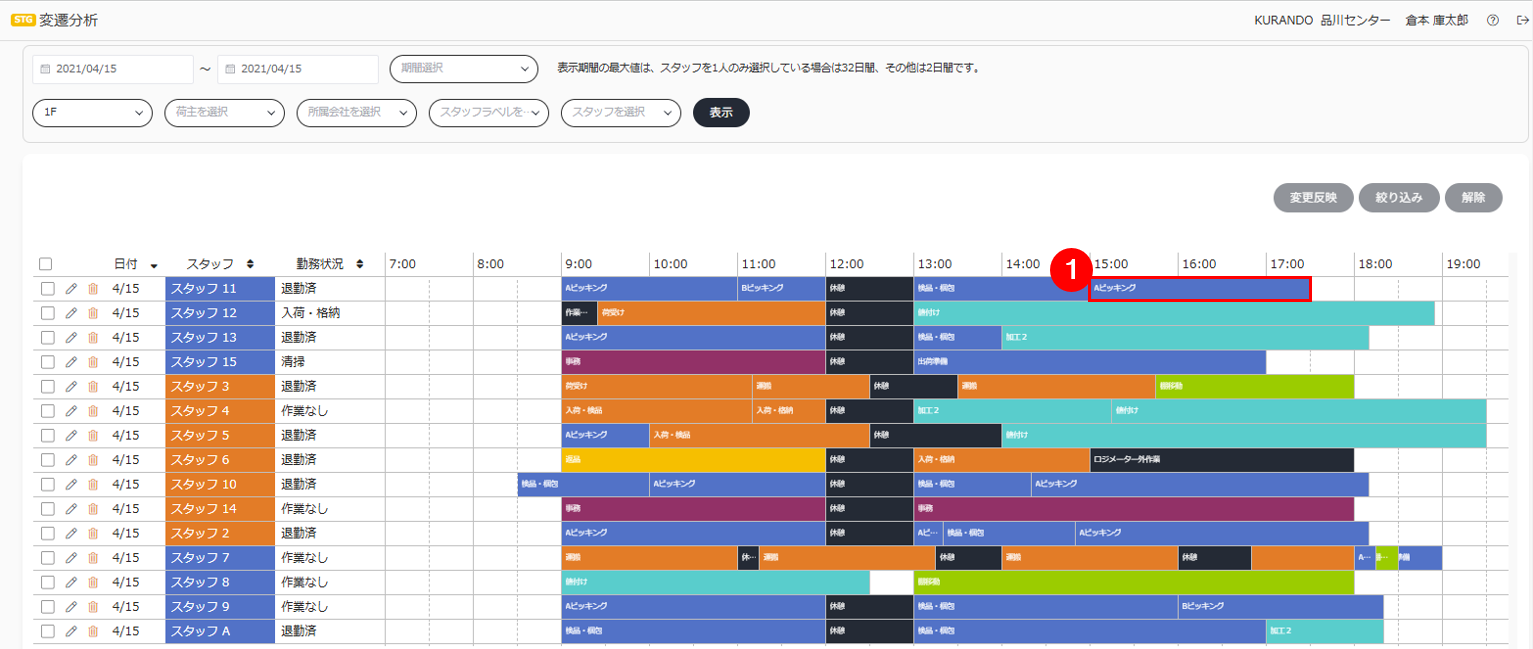The image size is (1533, 649).
Task: Click the 出荷準備 bar in the スタッフ 15 row
Action: (x=1089, y=362)
